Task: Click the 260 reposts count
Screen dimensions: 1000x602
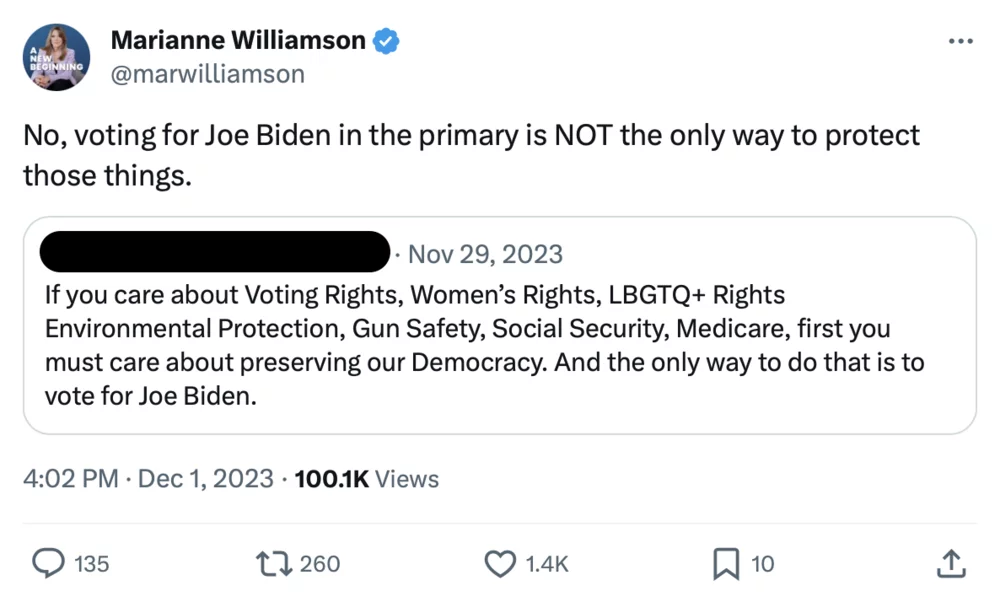Action: pos(320,564)
